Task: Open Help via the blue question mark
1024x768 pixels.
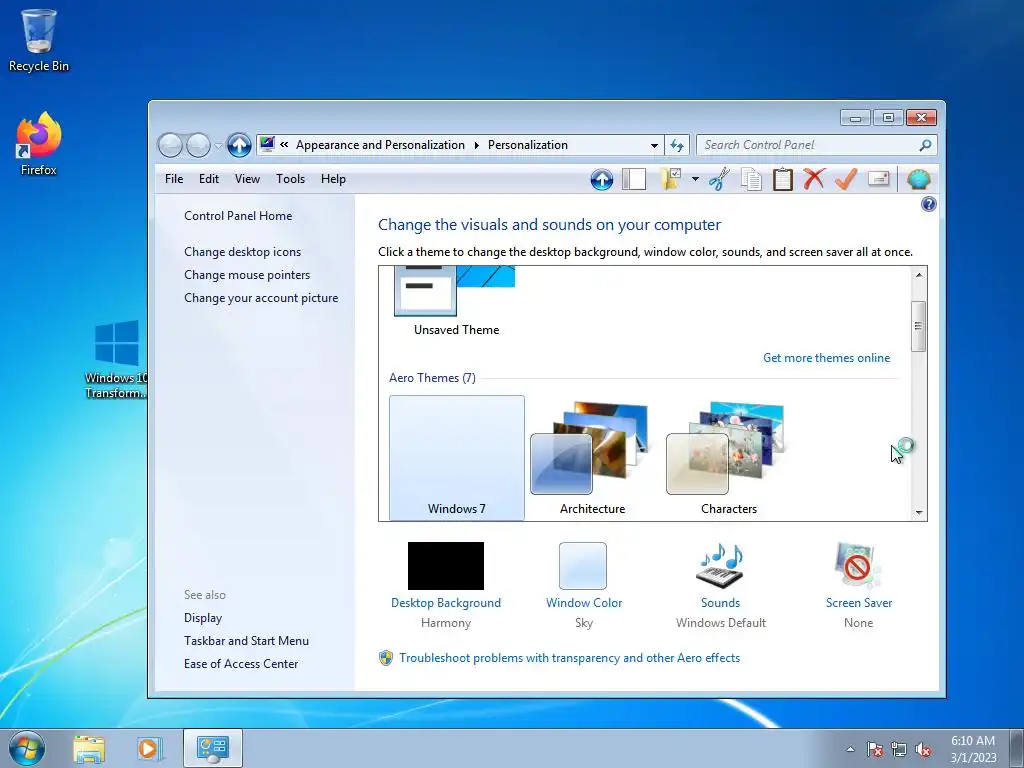Action: [928, 204]
